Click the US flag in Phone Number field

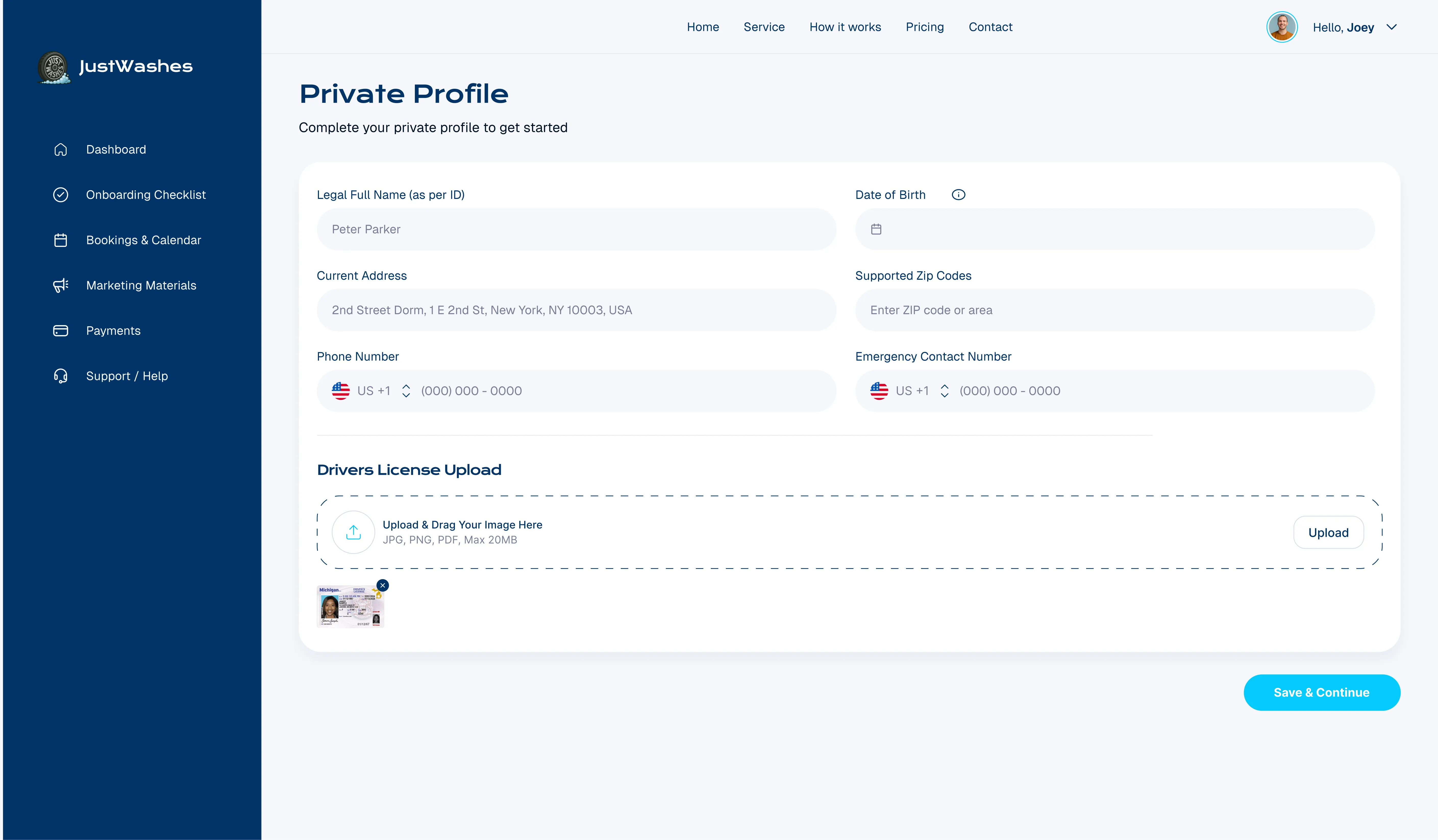[341, 391]
